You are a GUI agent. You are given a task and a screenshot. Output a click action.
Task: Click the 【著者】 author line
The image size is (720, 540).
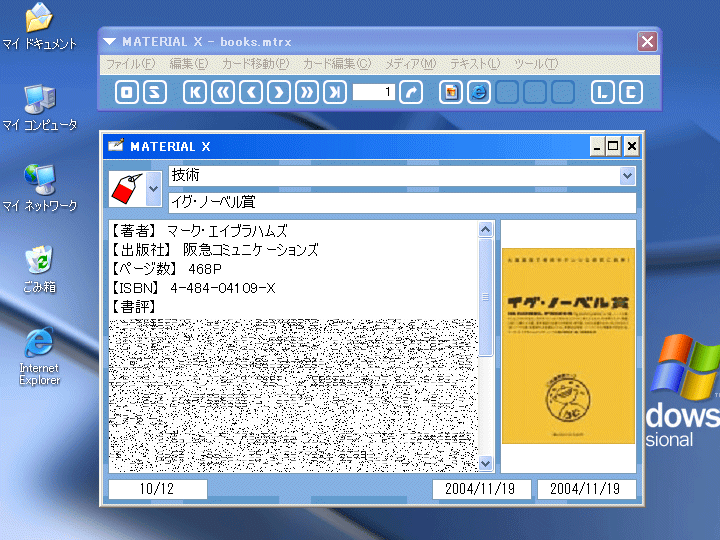pyautogui.click(x=199, y=231)
